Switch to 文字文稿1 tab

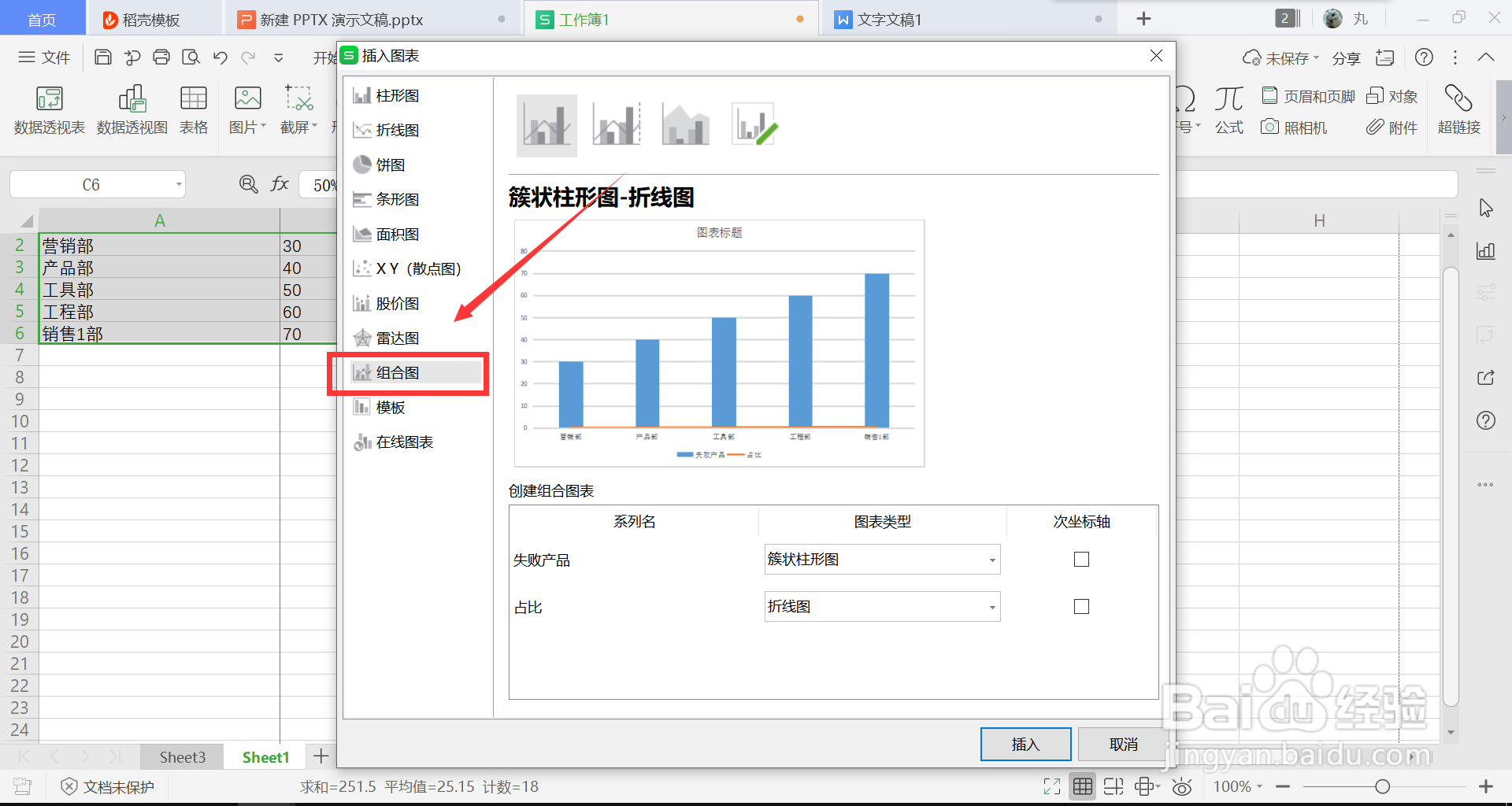(969, 20)
